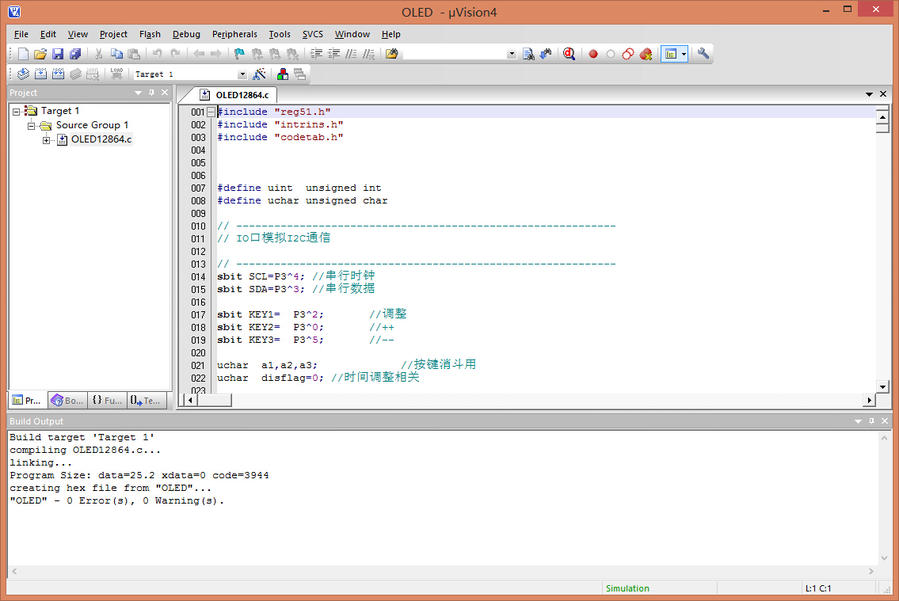
Task: Click the Insert Breakpoint red dot icon
Action: click(592, 54)
